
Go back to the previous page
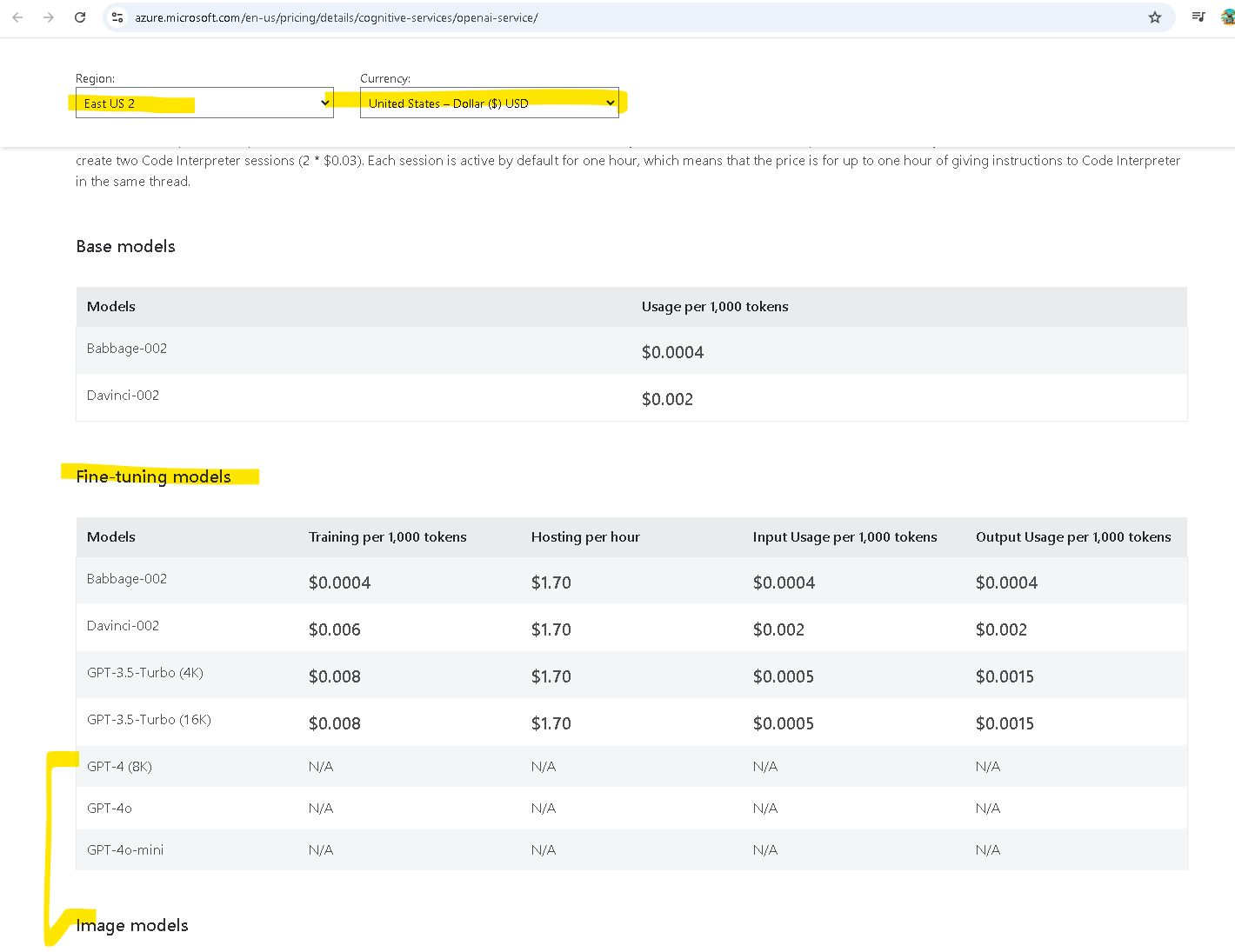click(x=17, y=17)
